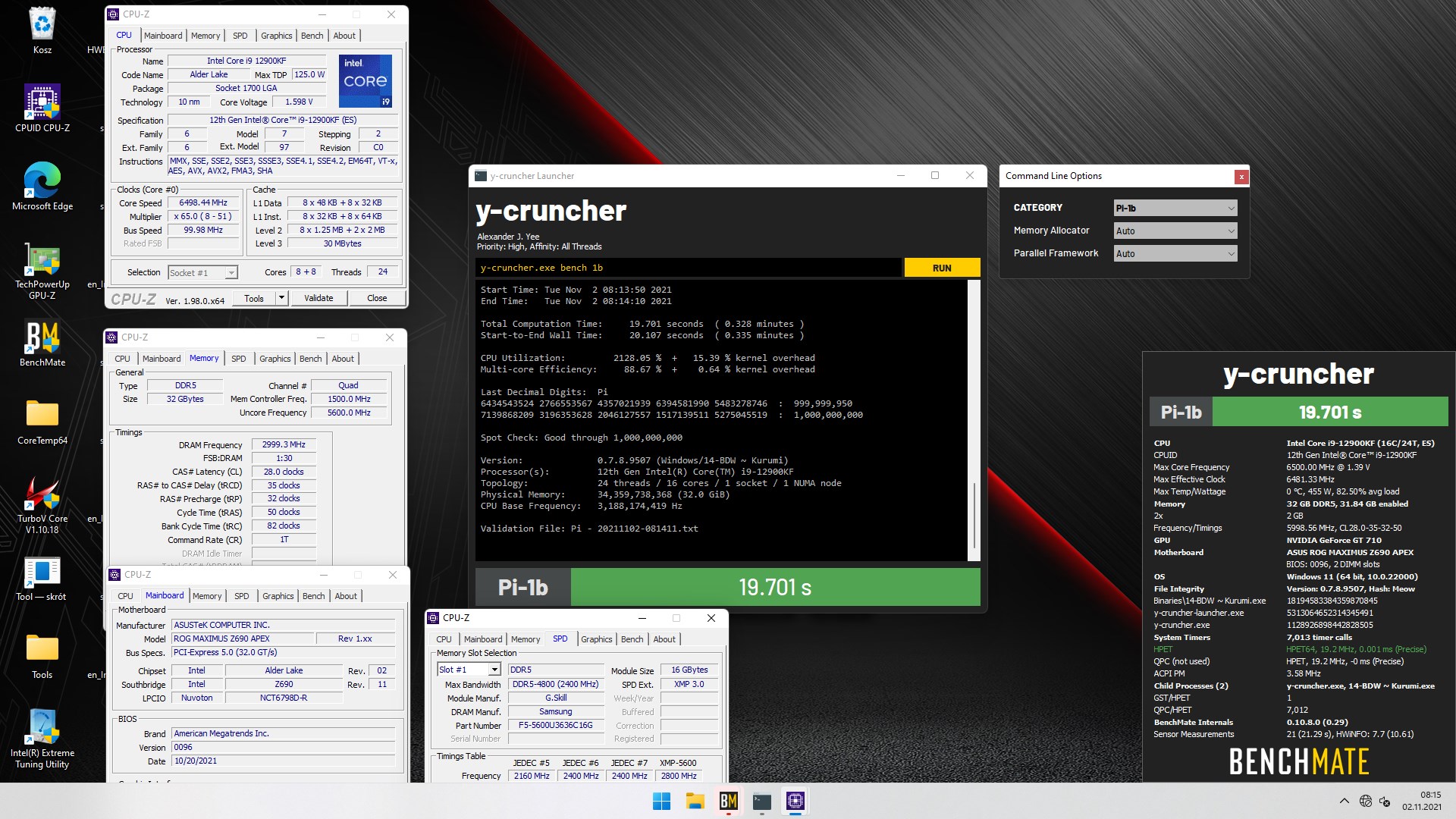This screenshot has height=819, width=1456.
Task: Click volume icon in system tray
Action: coord(1385,801)
